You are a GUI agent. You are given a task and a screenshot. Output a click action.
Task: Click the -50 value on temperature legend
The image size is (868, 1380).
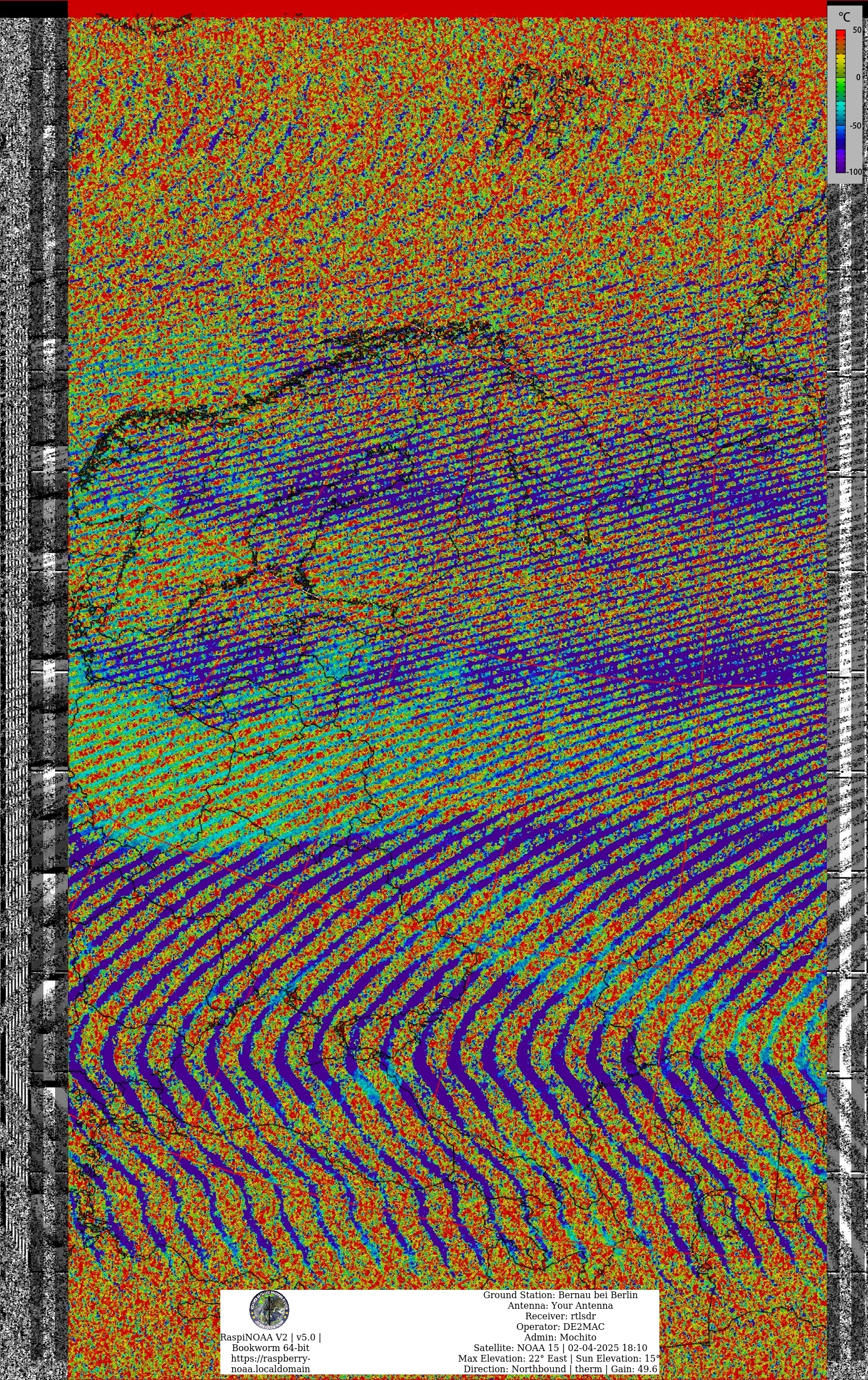pyautogui.click(x=855, y=125)
